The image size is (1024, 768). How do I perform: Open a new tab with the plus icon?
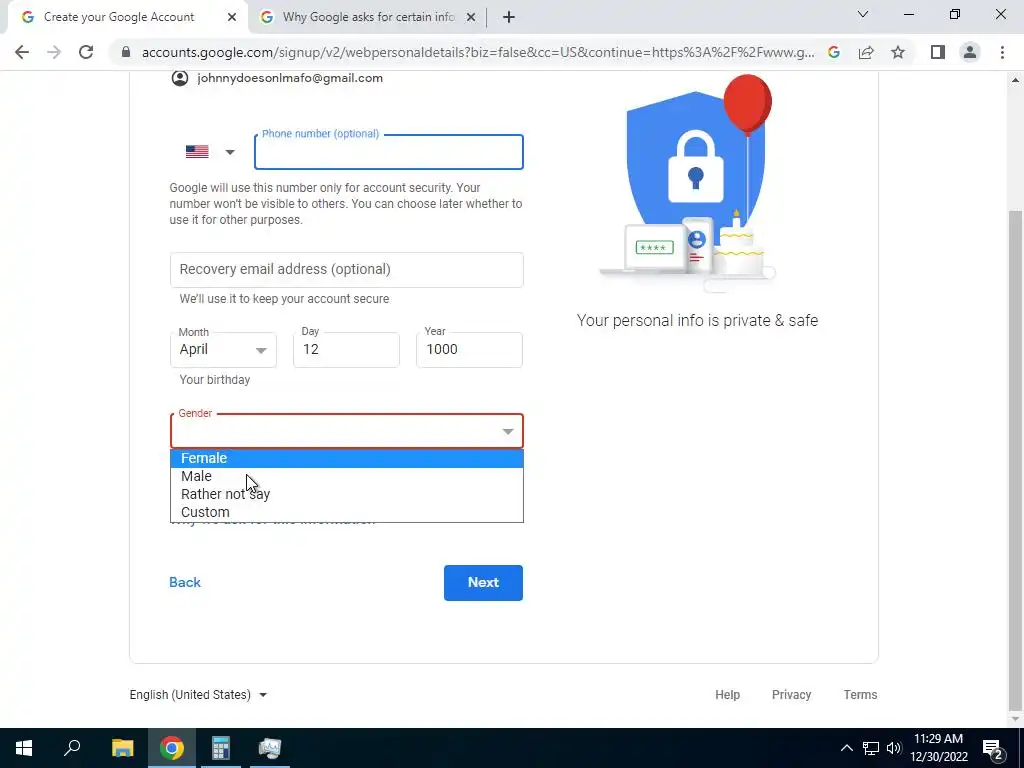tap(509, 17)
